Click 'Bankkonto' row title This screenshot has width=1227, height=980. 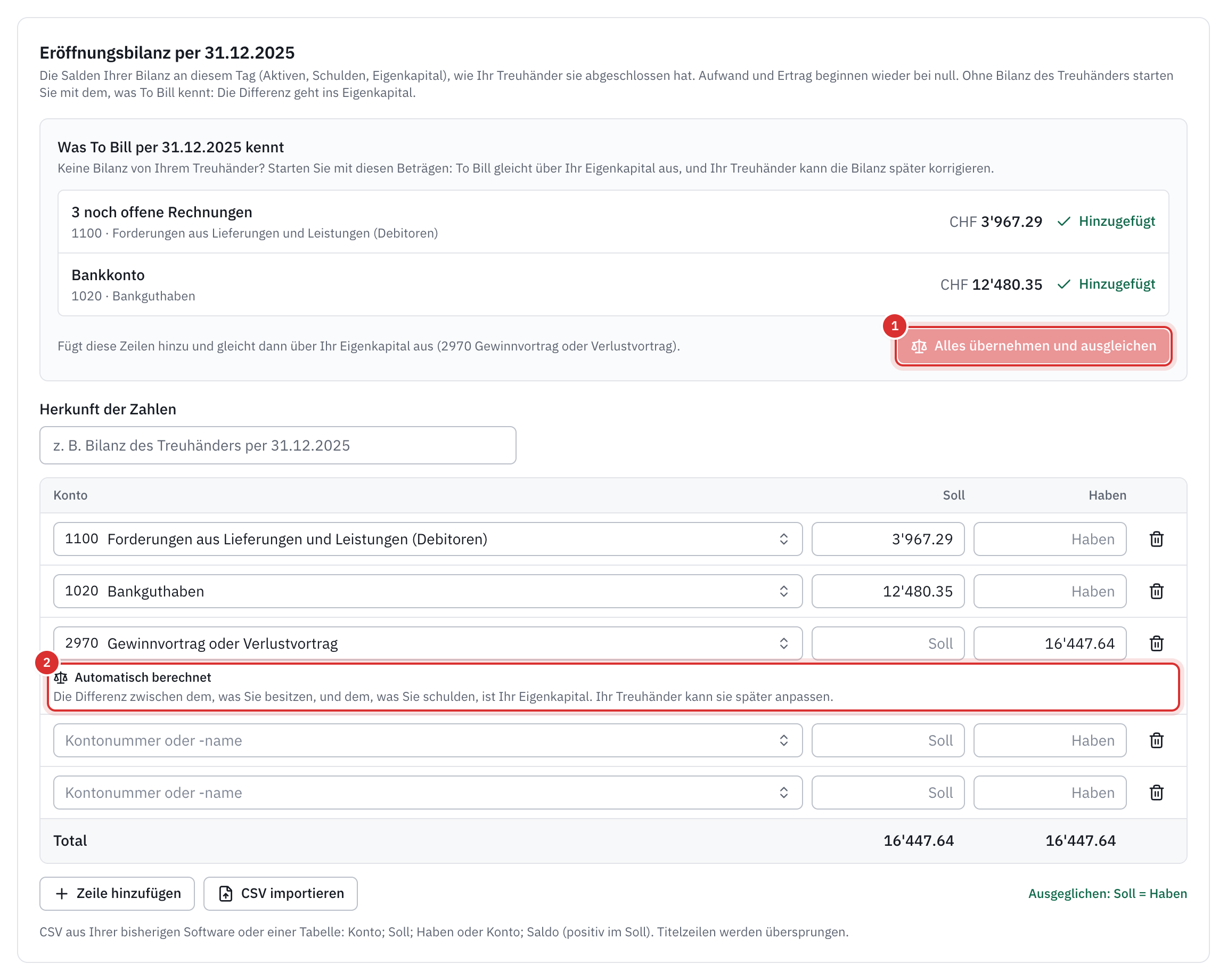click(x=108, y=275)
